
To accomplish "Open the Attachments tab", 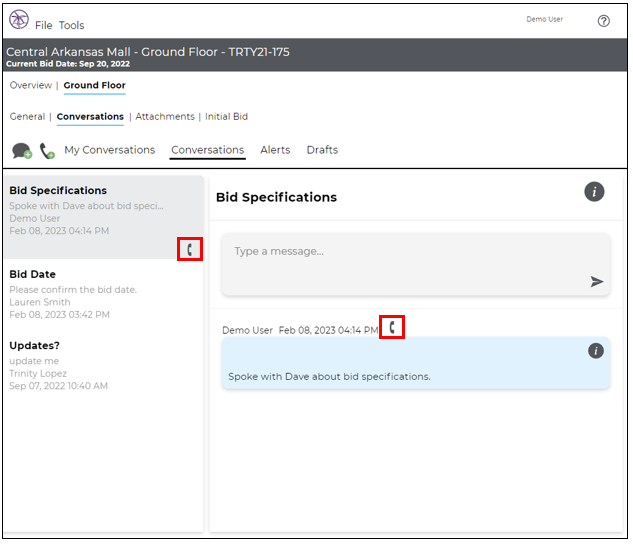I will click(x=165, y=117).
